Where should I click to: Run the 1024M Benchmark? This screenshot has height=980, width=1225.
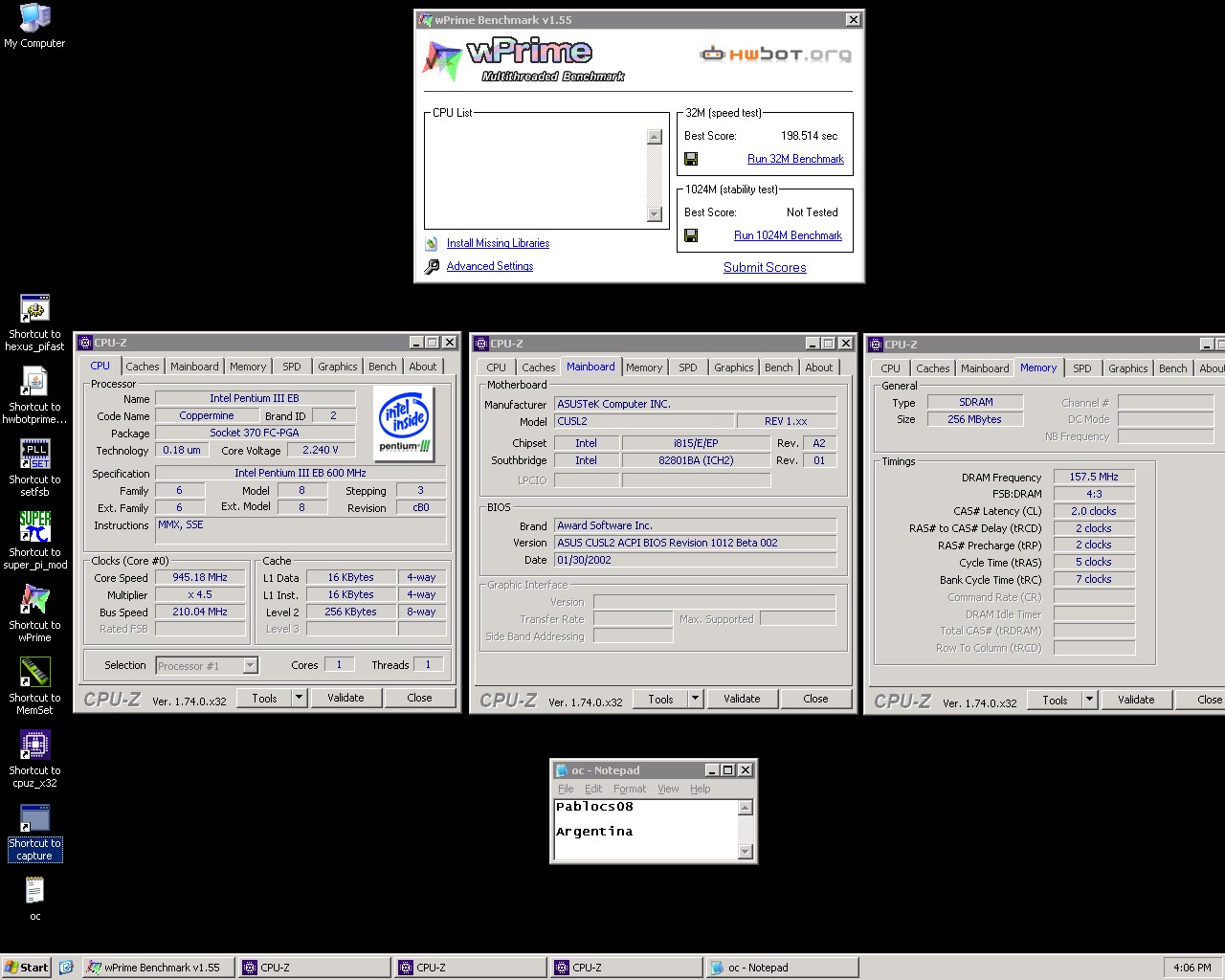(x=788, y=235)
